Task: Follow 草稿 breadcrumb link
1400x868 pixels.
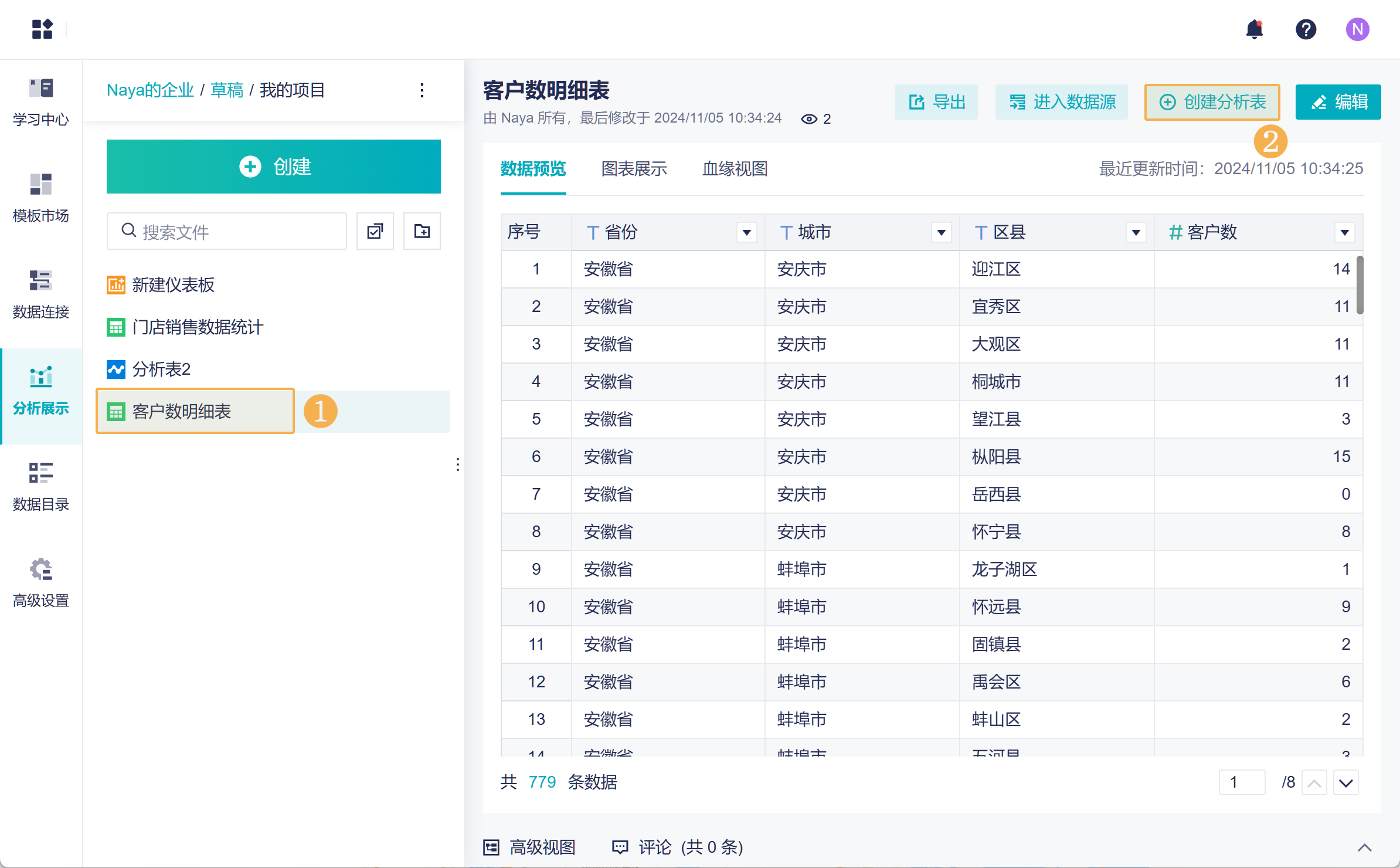Action: pos(227,90)
